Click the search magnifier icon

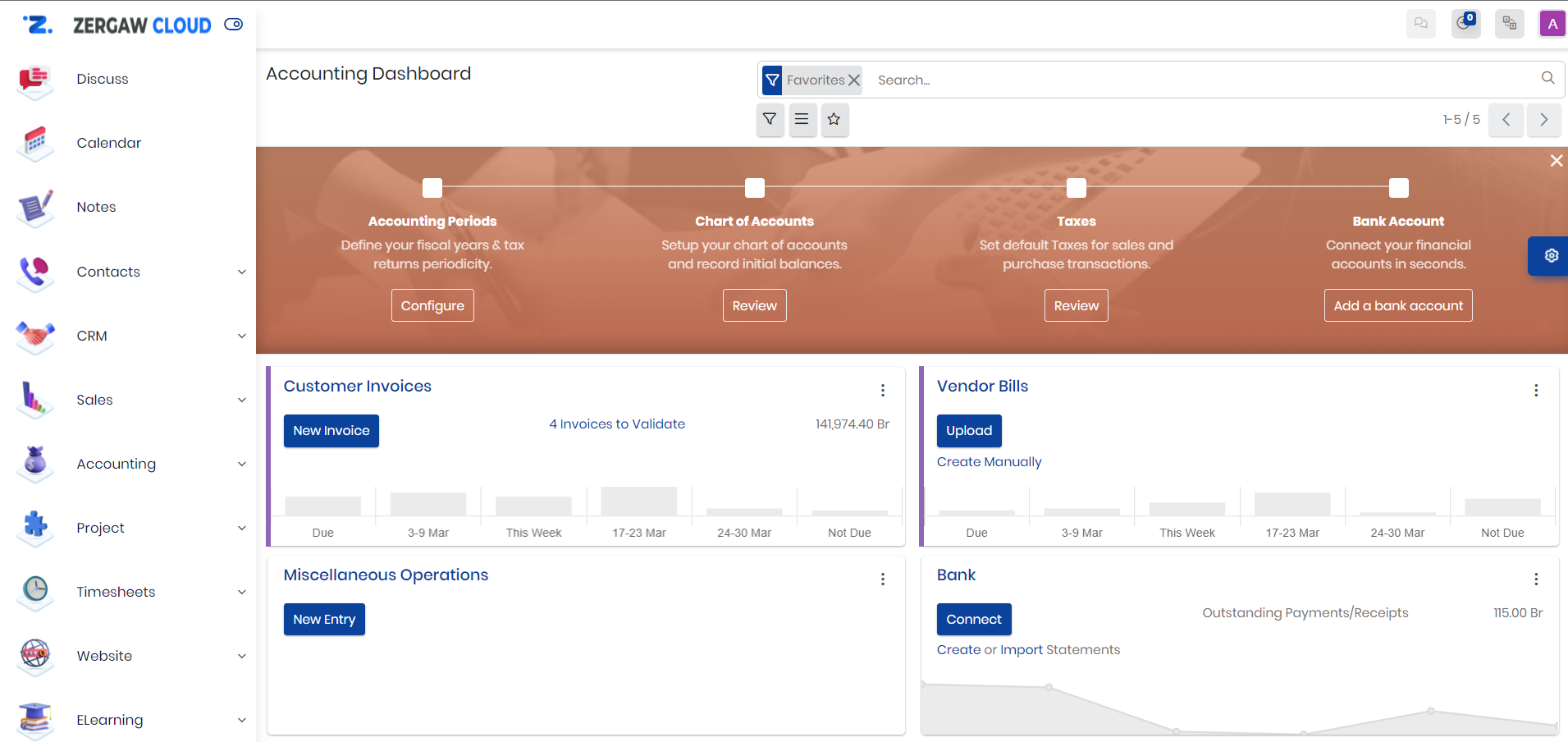pyautogui.click(x=1547, y=78)
